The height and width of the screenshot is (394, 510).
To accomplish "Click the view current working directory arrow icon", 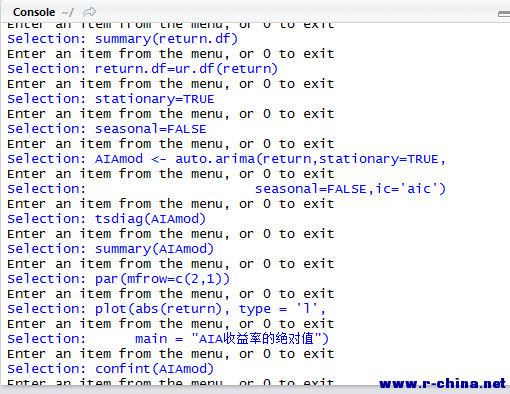I will (x=89, y=12).
